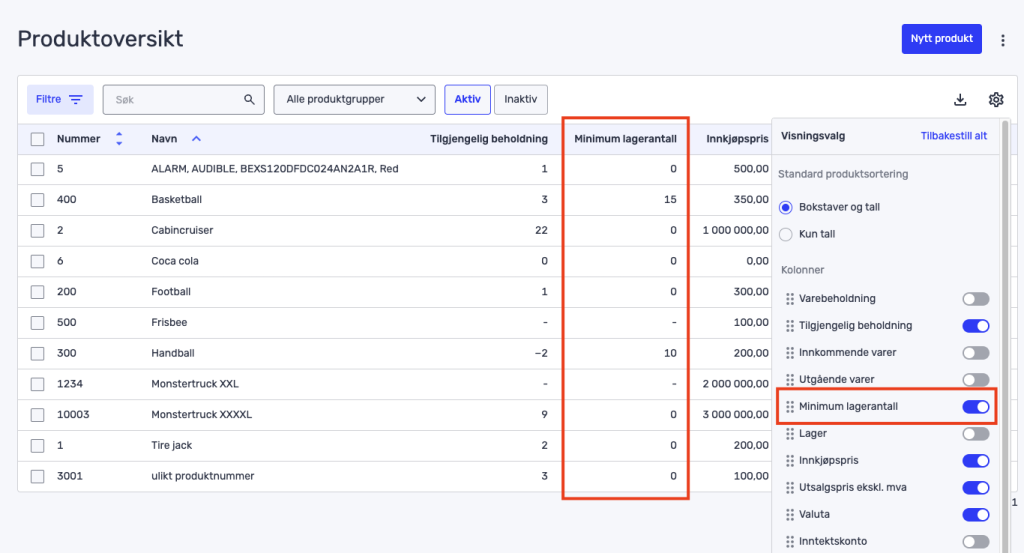Open the Alle produktgrupper dropdown
The image size is (1024, 553).
coord(354,99)
